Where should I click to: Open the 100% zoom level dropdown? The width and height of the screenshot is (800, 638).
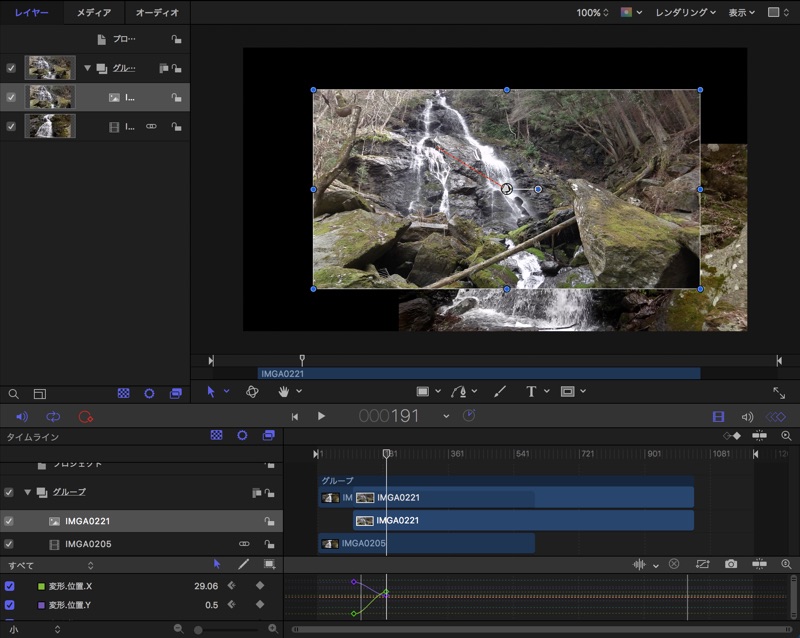(592, 13)
